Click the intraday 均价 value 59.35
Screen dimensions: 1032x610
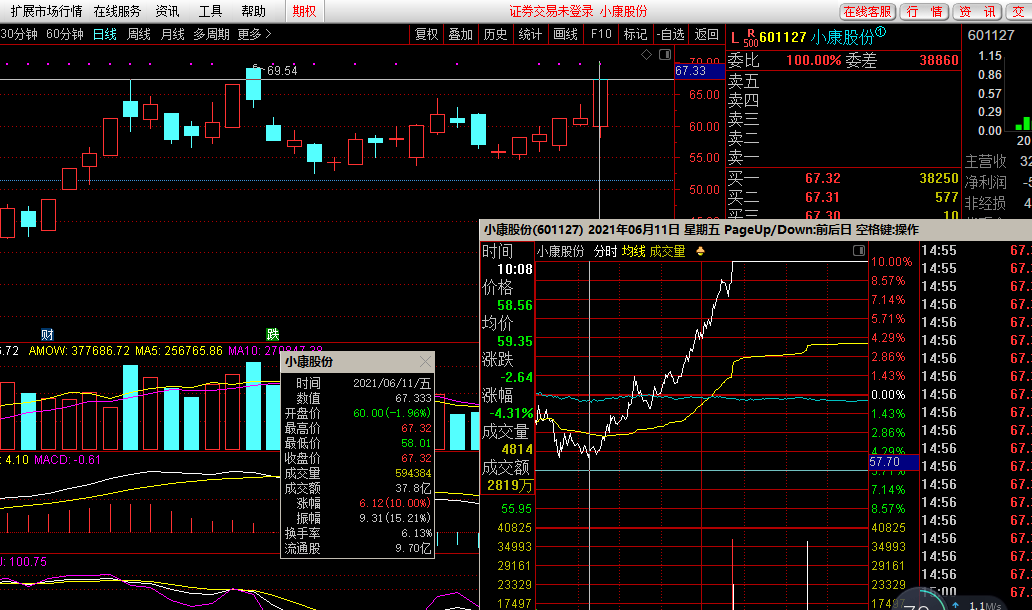(515, 342)
